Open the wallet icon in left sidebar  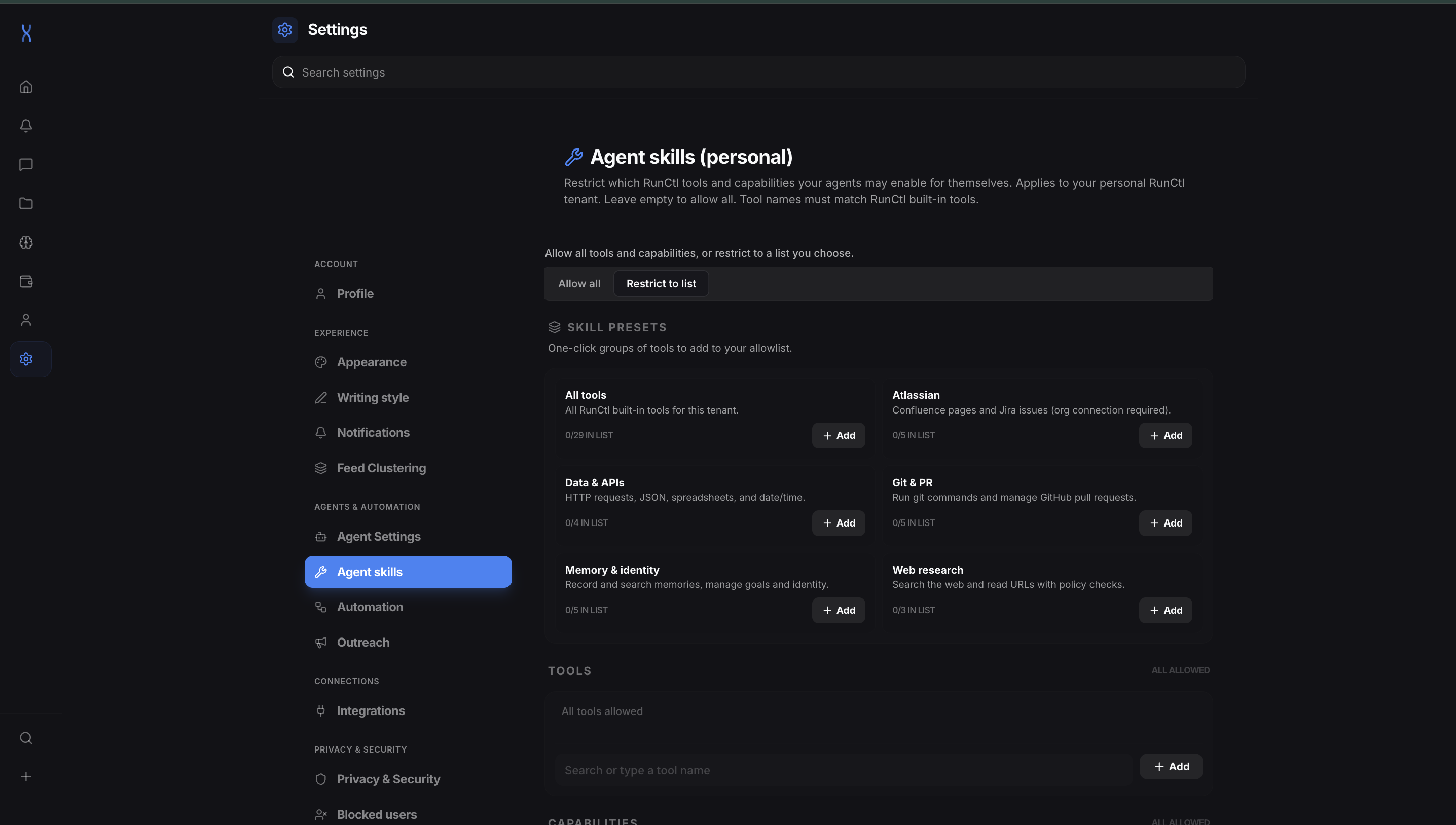point(26,281)
